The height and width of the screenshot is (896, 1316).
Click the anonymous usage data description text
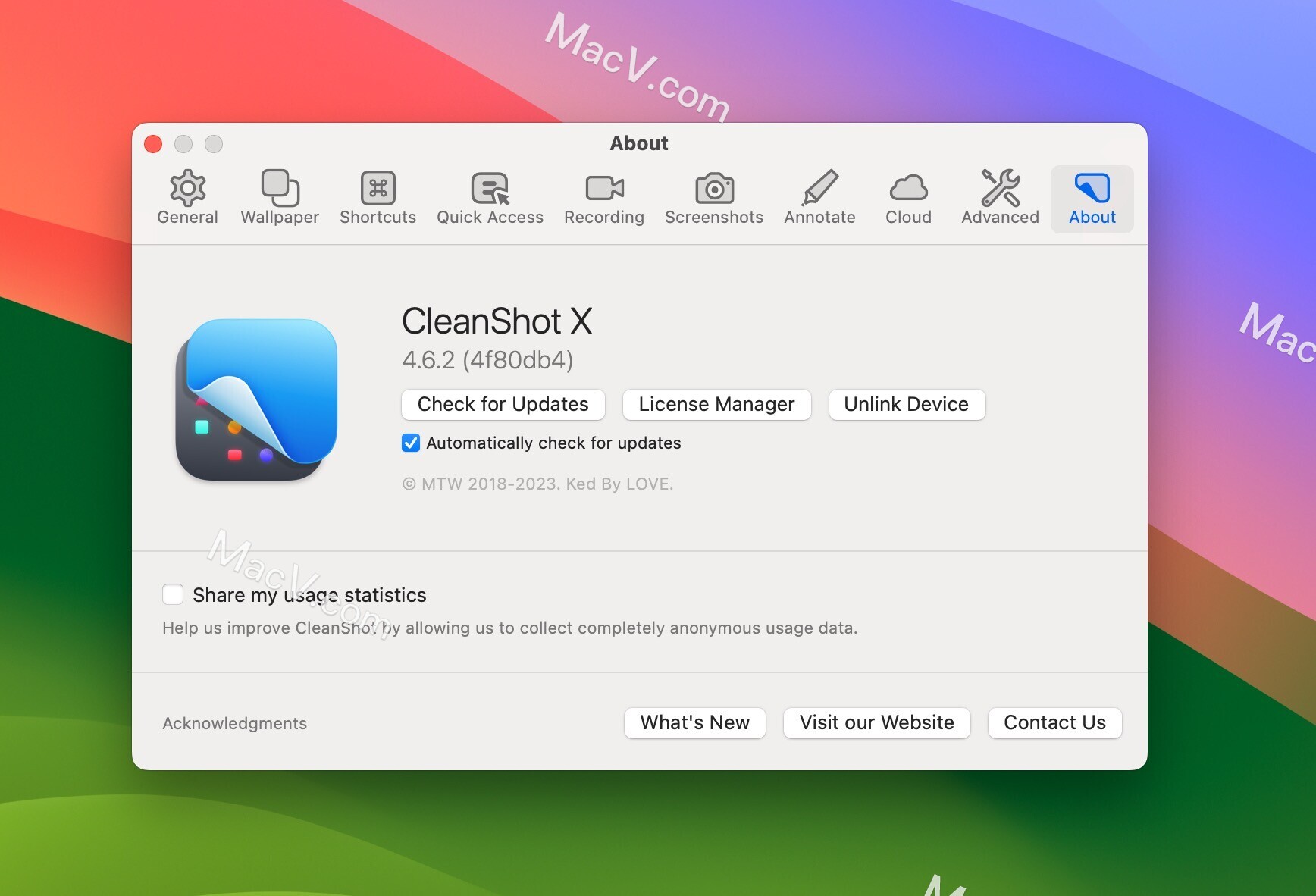click(x=510, y=628)
